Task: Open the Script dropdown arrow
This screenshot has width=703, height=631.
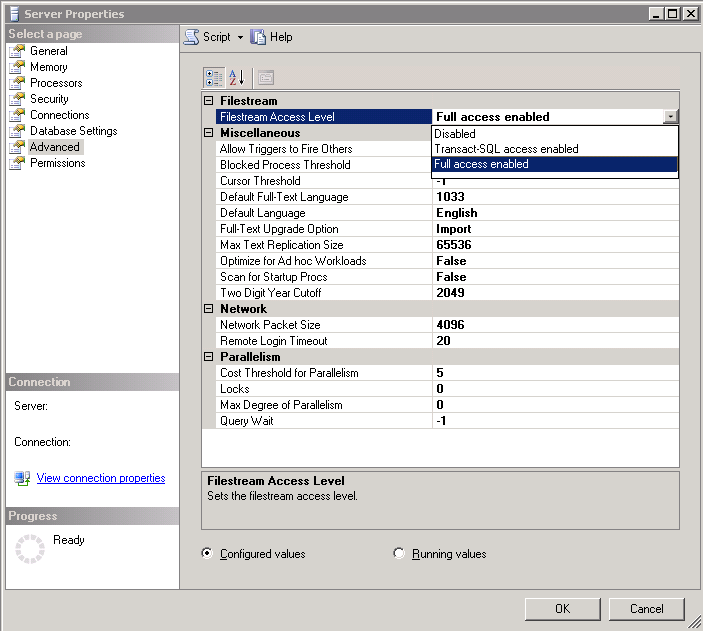Action: tap(240, 37)
